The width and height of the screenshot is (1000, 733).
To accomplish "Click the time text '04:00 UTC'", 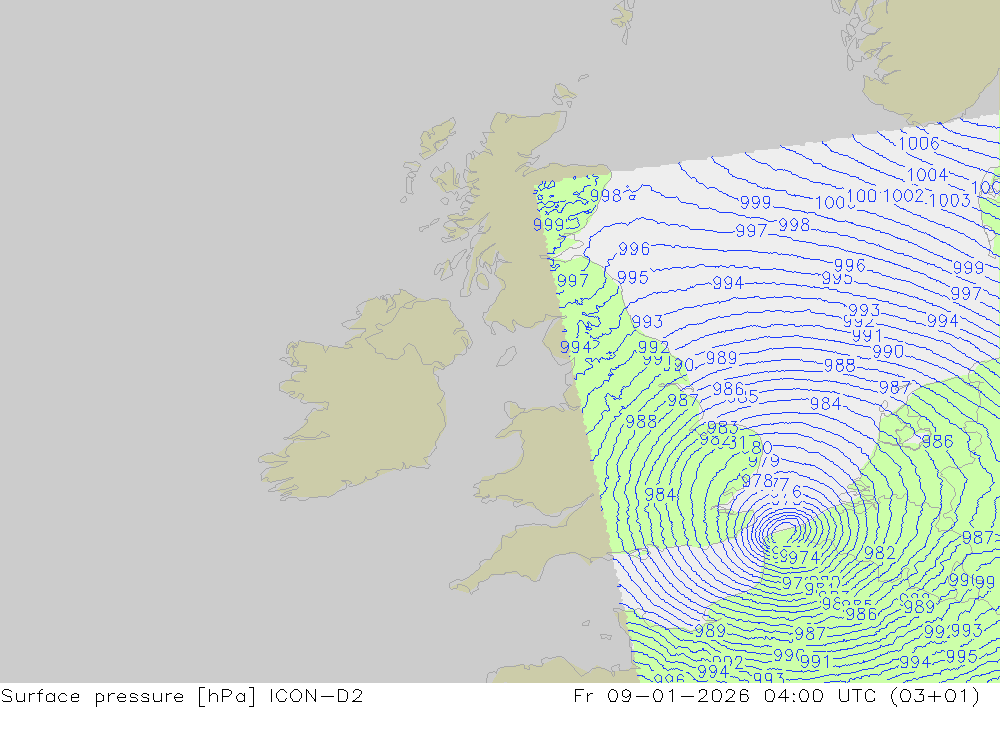I will (820, 695).
